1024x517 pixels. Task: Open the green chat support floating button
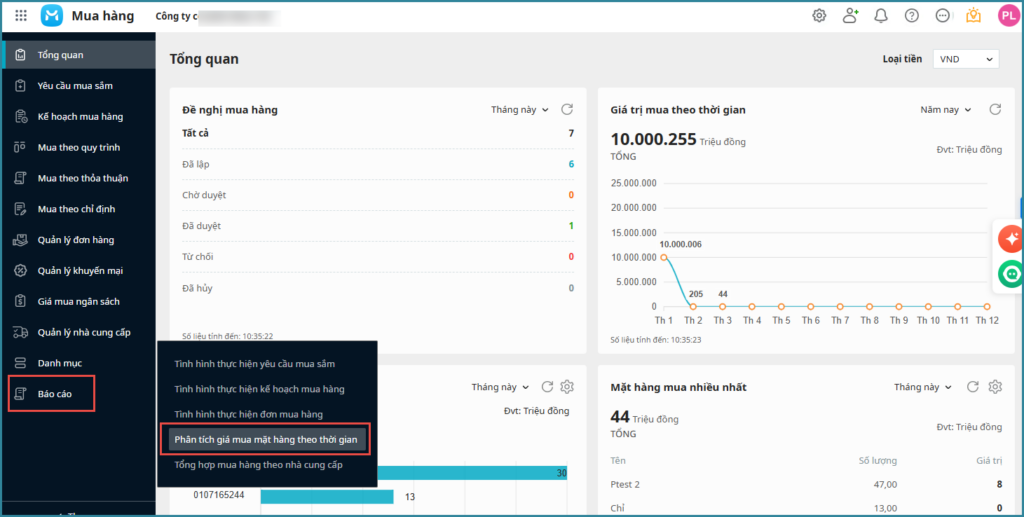[x=1012, y=274]
